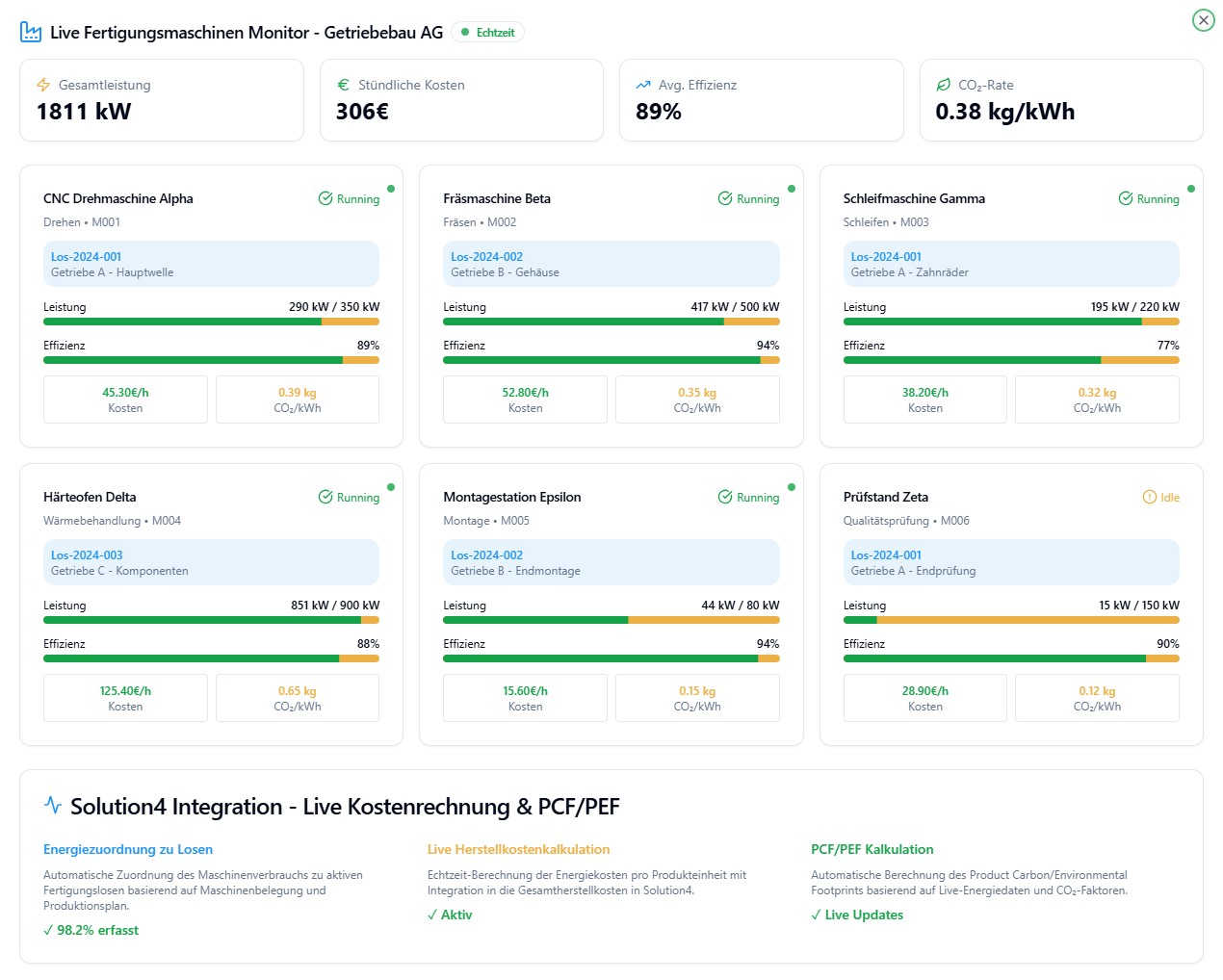Viewport: 1223px width, 980px height.
Task: Click the pulse icon beside Solution4 Integration
Action: point(53,805)
